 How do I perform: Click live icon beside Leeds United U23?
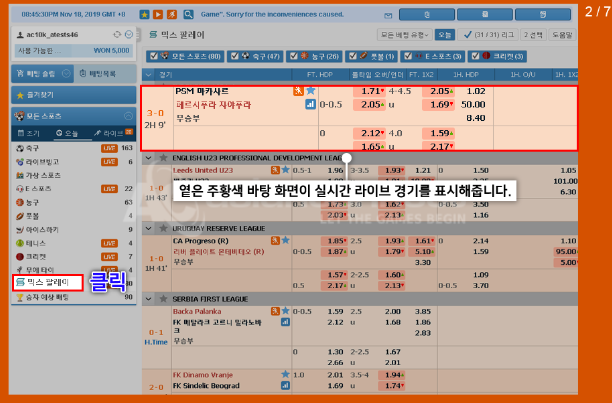coord(275,170)
